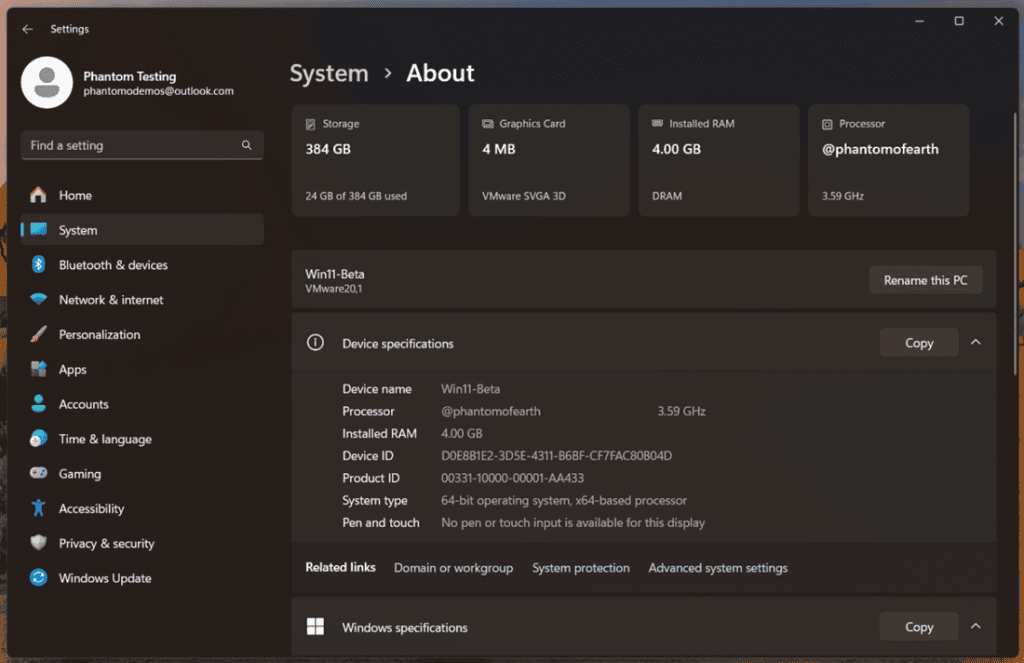Click the 24 GB of 384 GB used text
The width and height of the screenshot is (1024, 663).
(x=356, y=196)
